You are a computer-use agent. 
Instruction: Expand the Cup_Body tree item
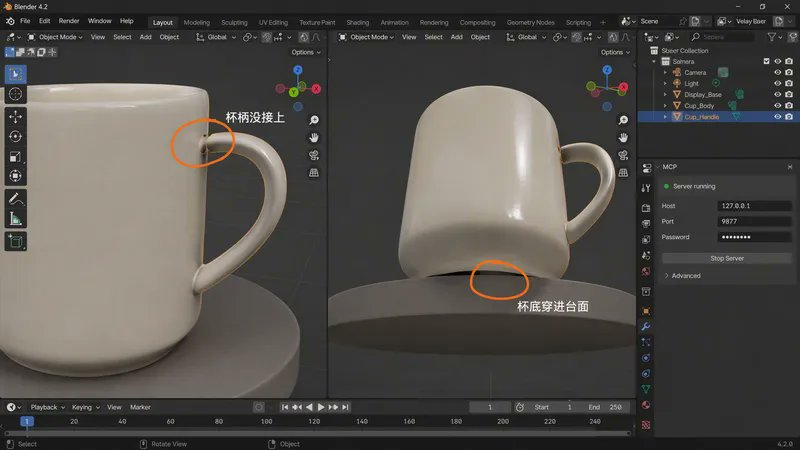(665, 106)
